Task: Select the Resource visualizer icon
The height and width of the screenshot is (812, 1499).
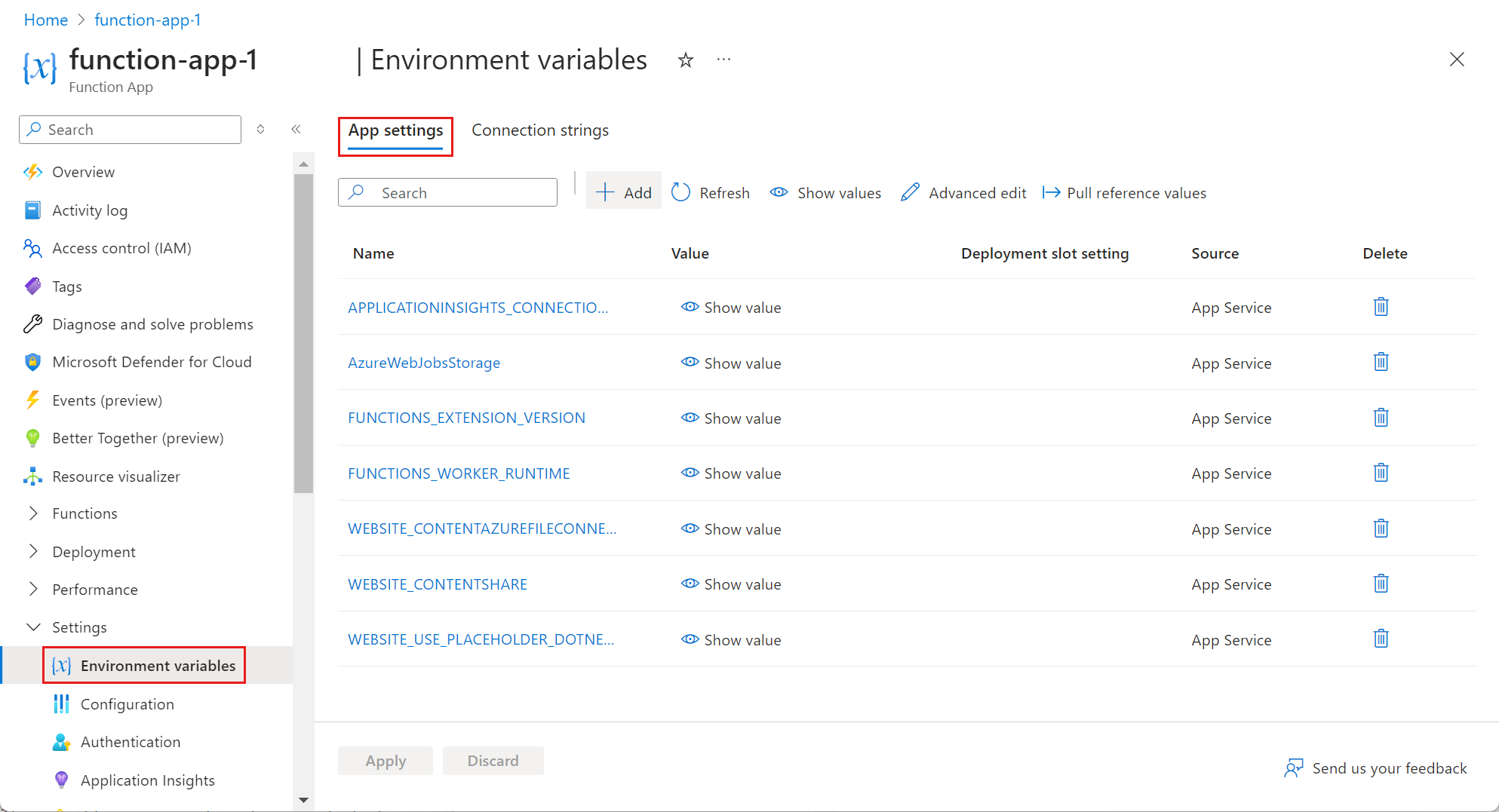Action: click(x=32, y=476)
